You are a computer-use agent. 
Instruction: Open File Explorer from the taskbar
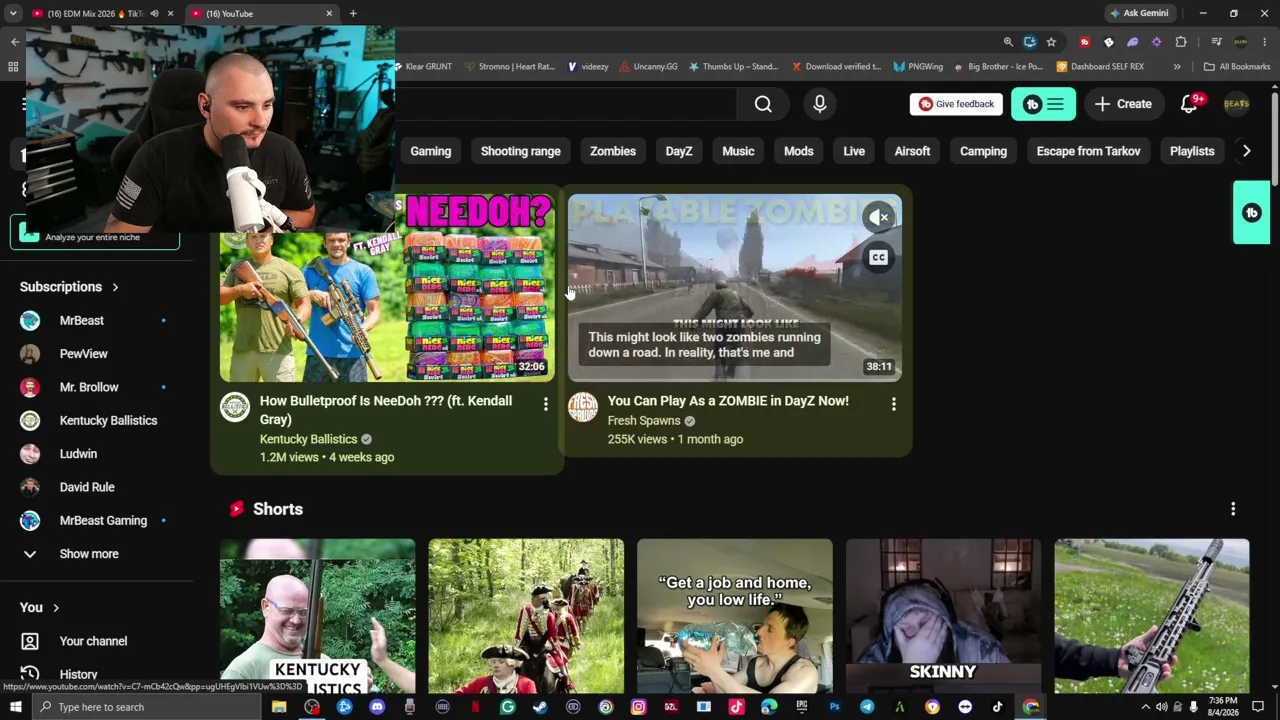pos(279,707)
